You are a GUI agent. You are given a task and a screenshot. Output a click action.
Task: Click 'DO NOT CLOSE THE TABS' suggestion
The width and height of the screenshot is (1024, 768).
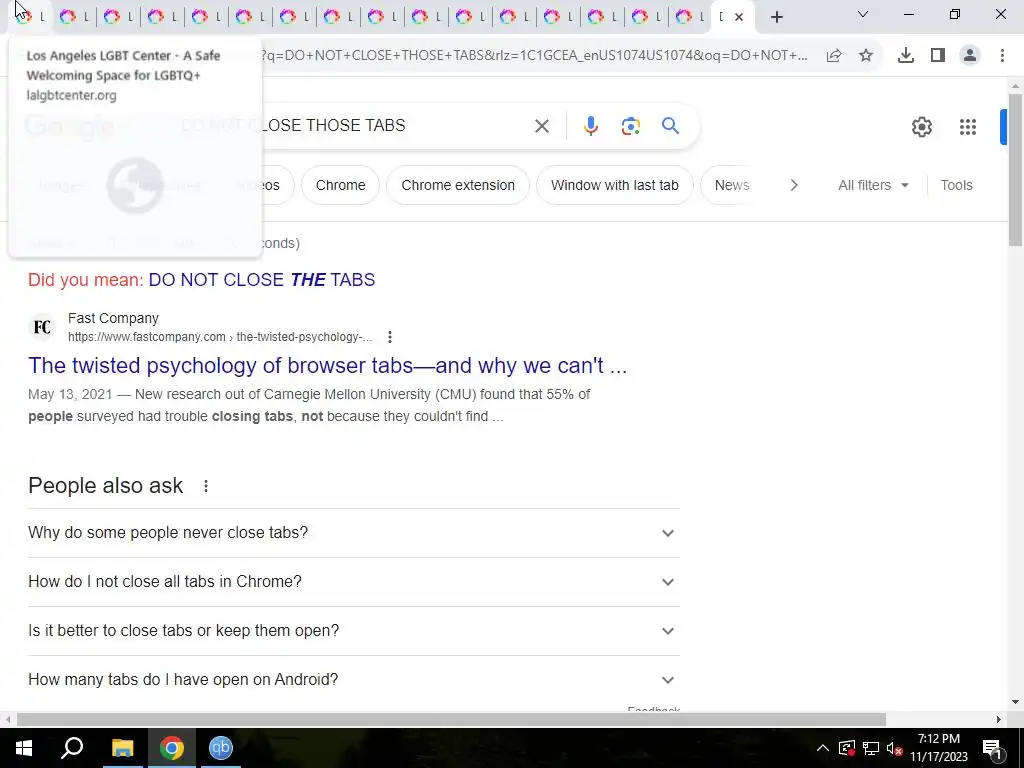click(x=262, y=280)
